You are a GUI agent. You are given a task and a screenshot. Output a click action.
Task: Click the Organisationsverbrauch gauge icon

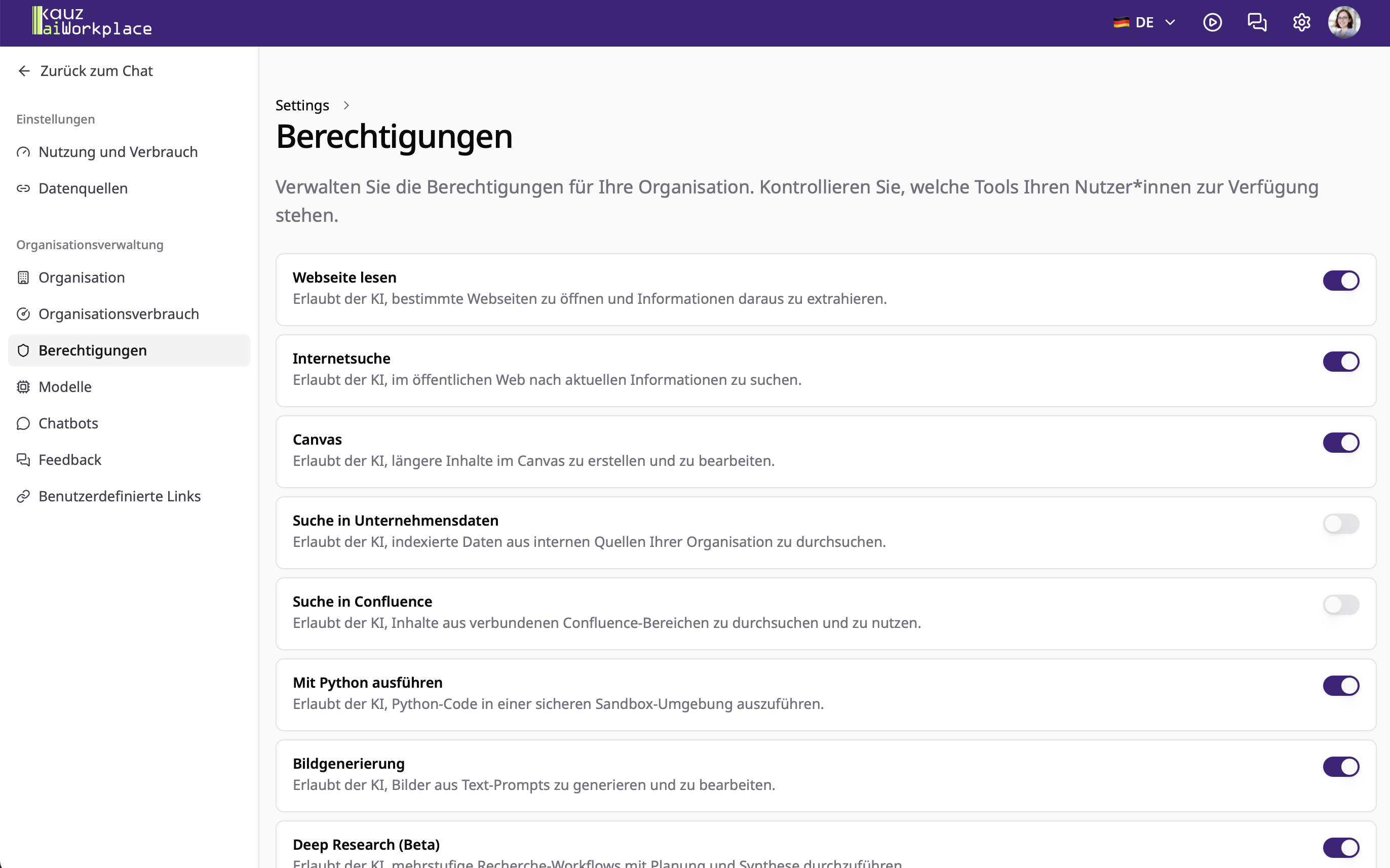click(23, 313)
